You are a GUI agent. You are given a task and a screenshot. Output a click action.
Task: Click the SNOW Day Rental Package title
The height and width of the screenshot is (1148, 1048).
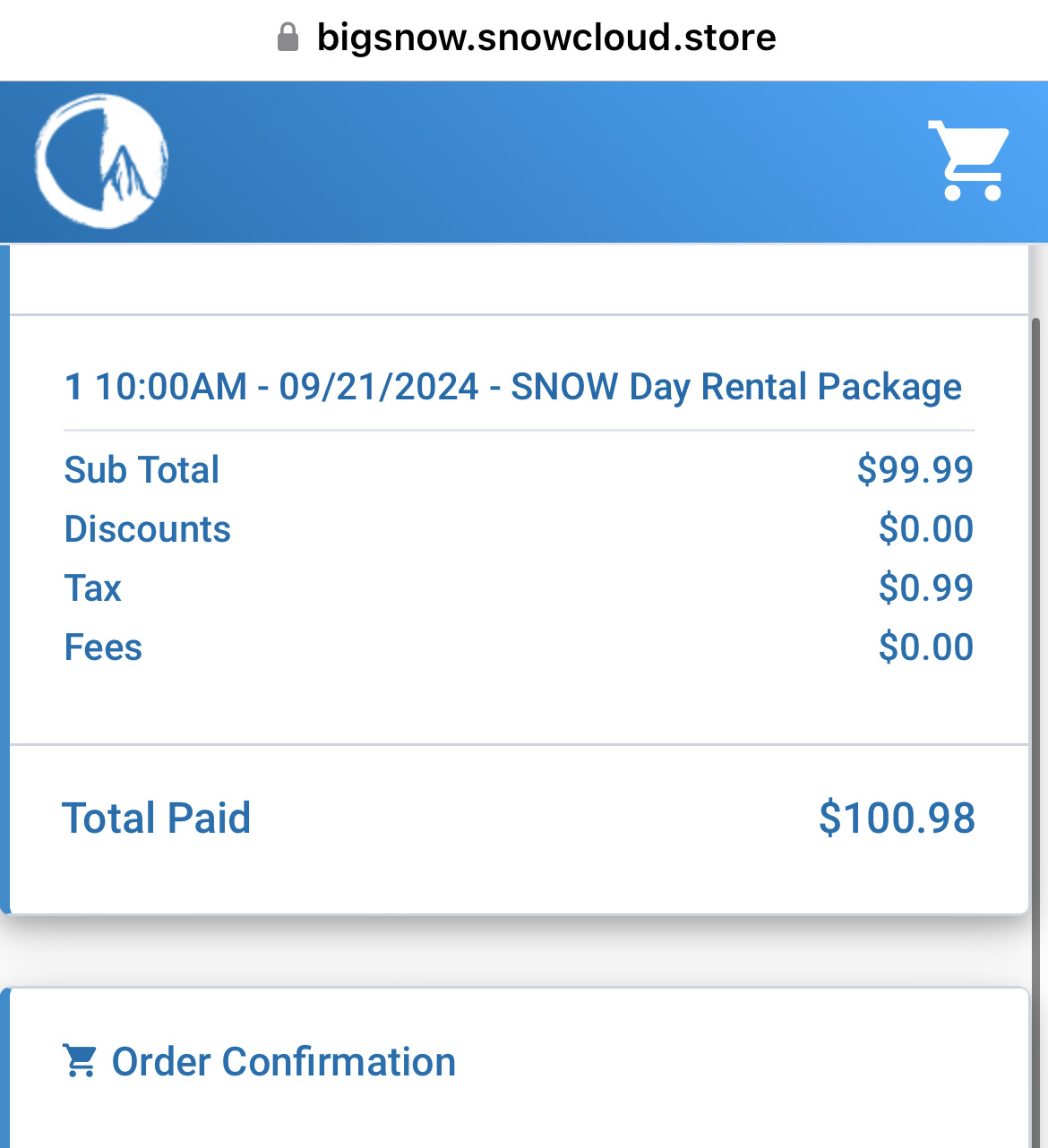512,387
